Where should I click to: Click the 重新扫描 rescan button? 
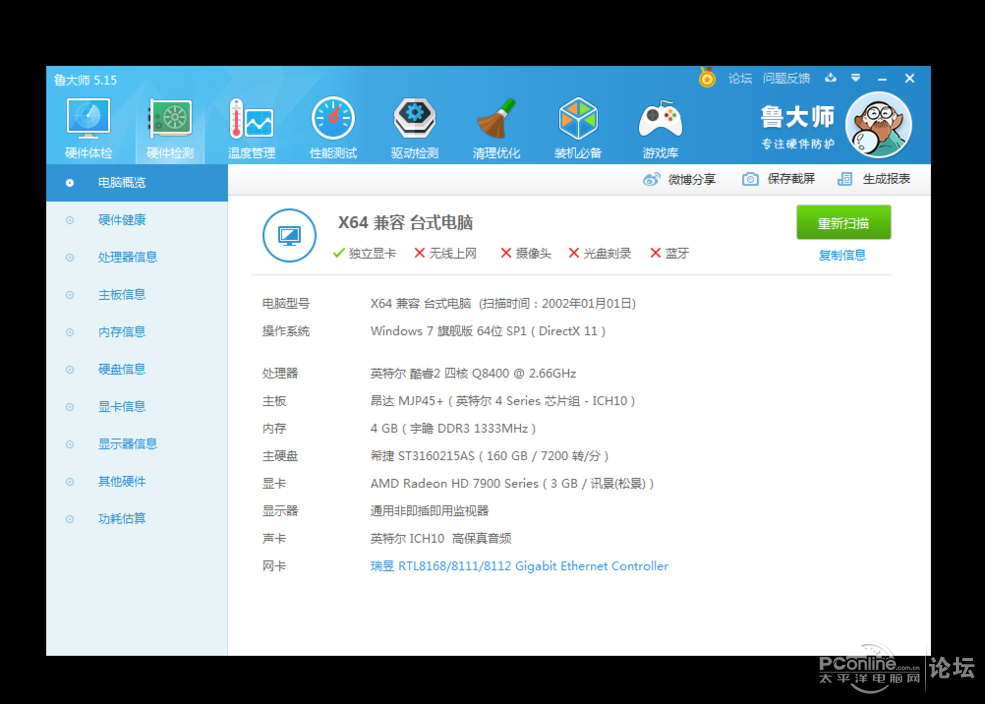pos(844,222)
